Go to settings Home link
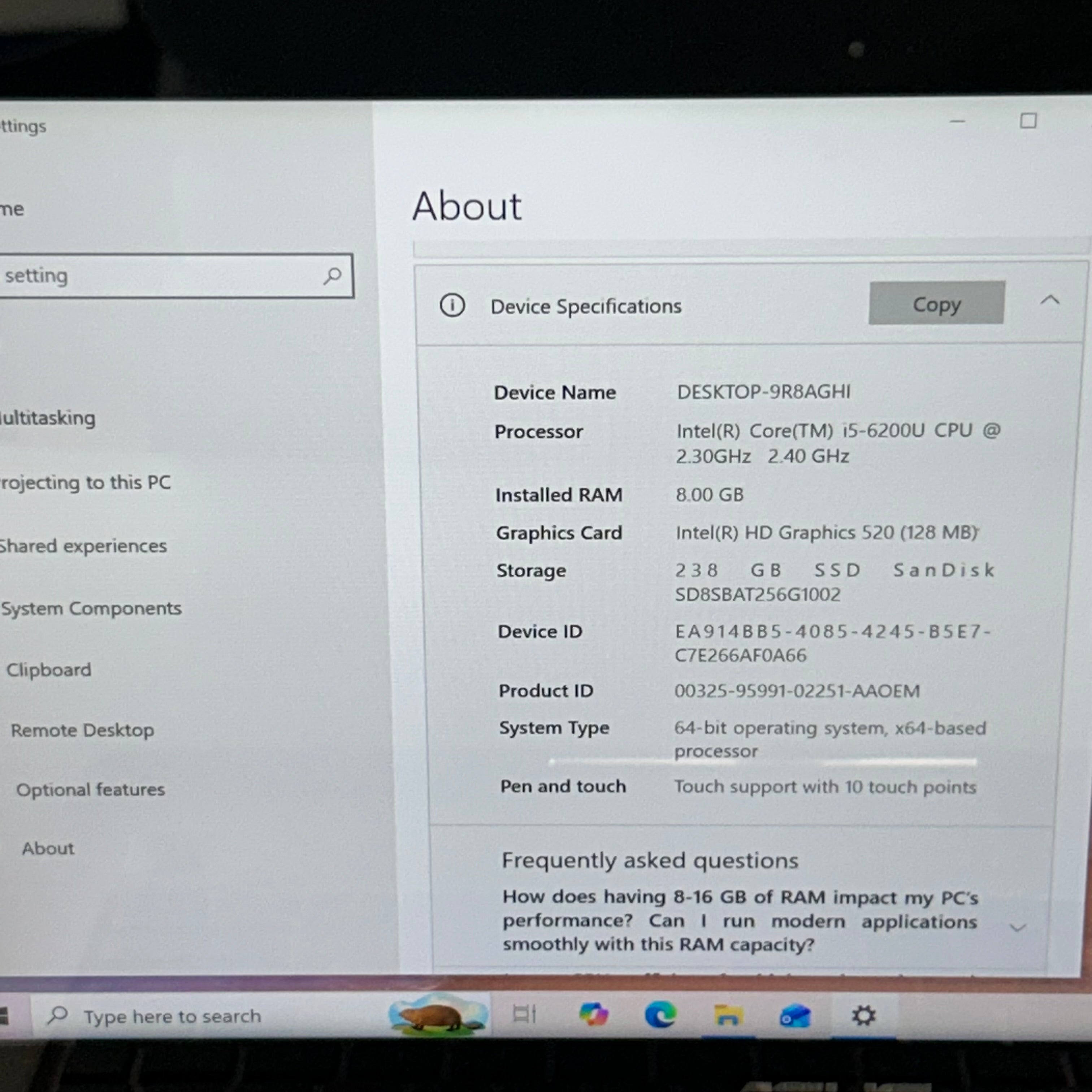This screenshot has width=1092, height=1092. pos(12,209)
